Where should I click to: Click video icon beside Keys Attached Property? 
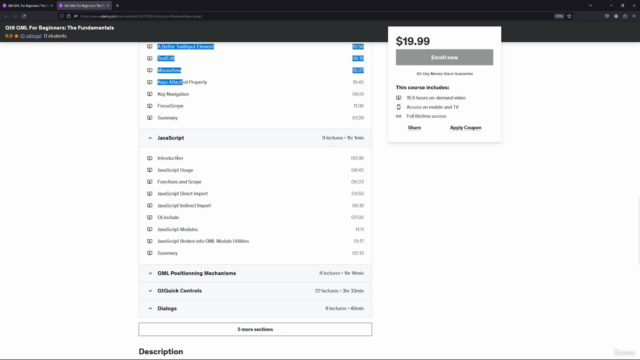tap(150, 82)
